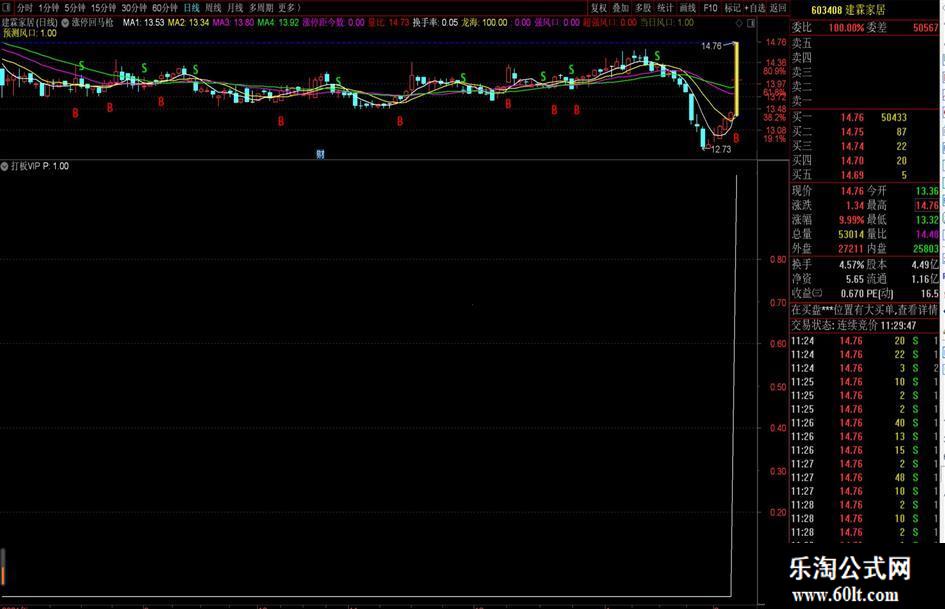Click the 涨幅 9.99% value
The image size is (945, 609).
pos(851,220)
